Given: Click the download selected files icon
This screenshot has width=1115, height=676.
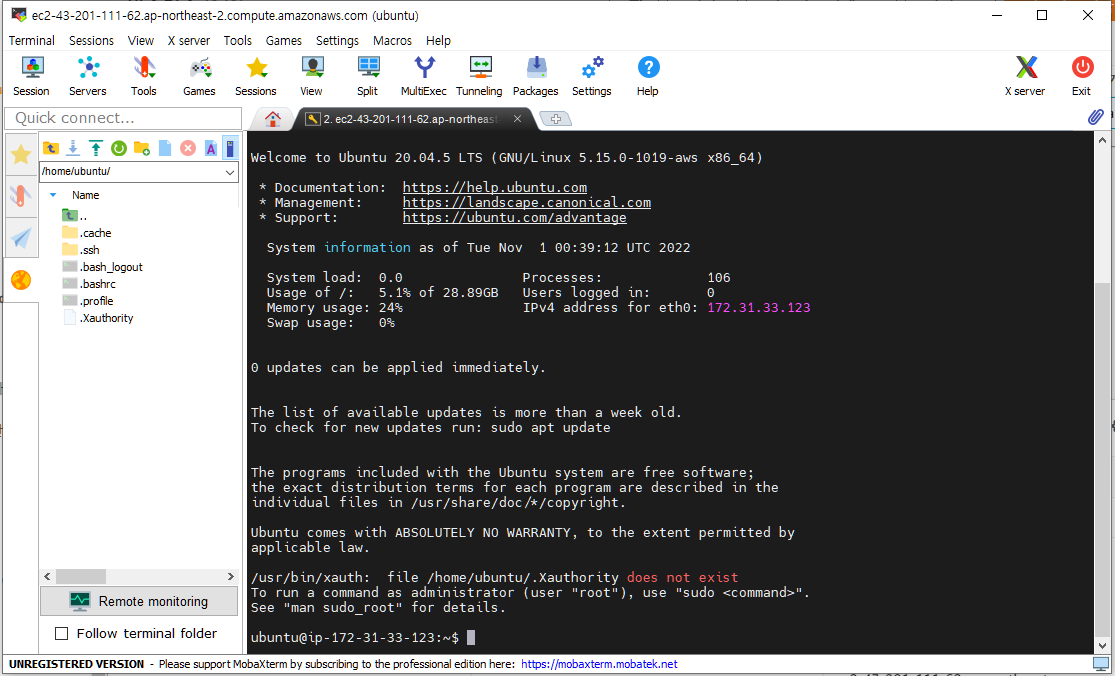Looking at the screenshot, I should (x=73, y=148).
